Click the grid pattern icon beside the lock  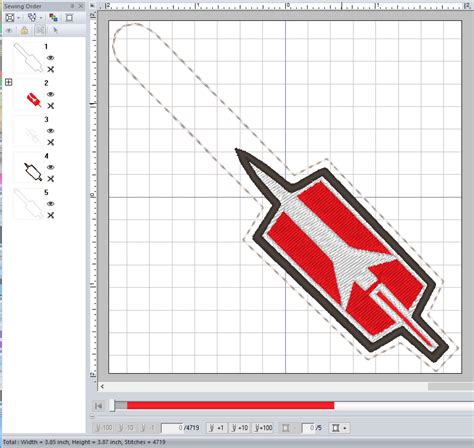[x=40, y=30]
